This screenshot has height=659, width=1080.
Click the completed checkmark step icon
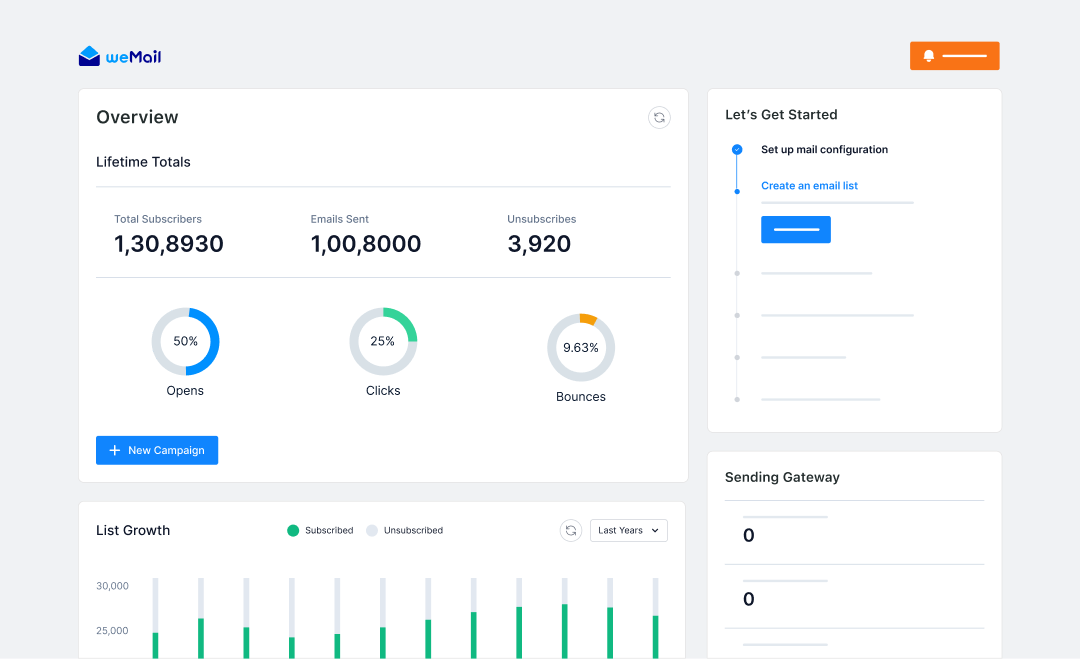[x=737, y=150]
